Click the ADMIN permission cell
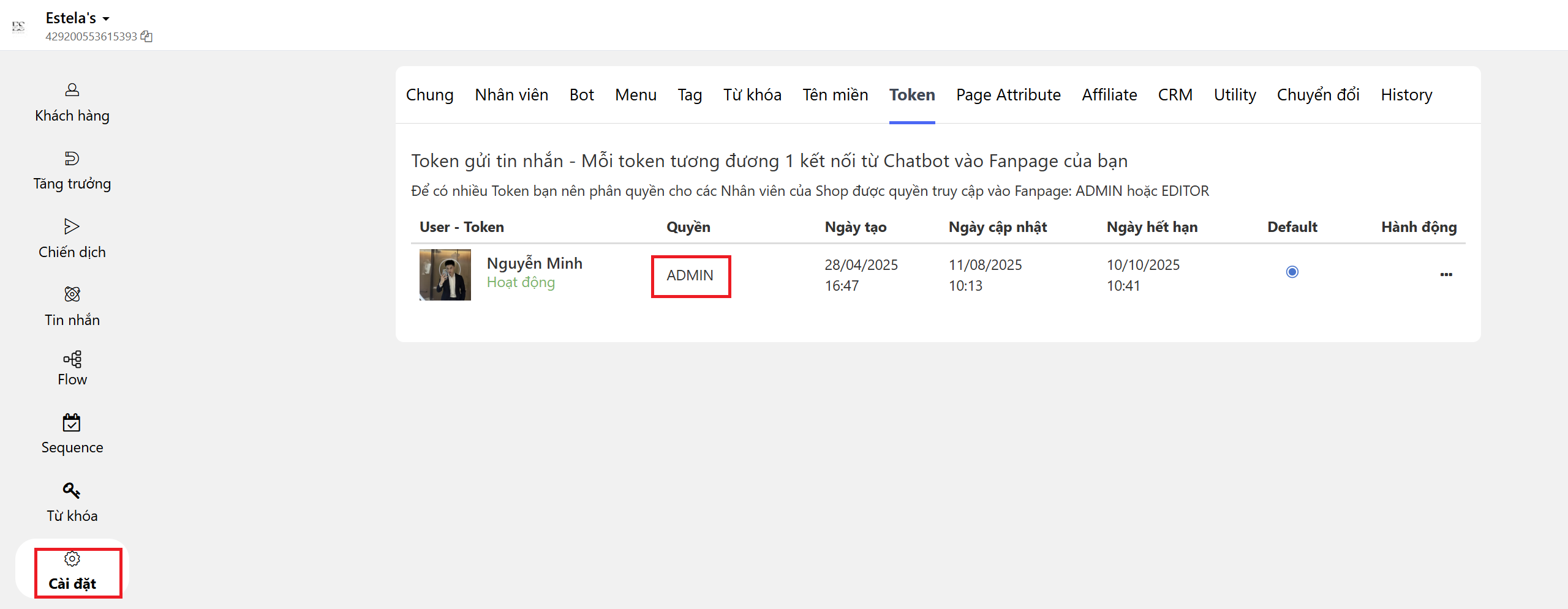 pyautogui.click(x=690, y=275)
